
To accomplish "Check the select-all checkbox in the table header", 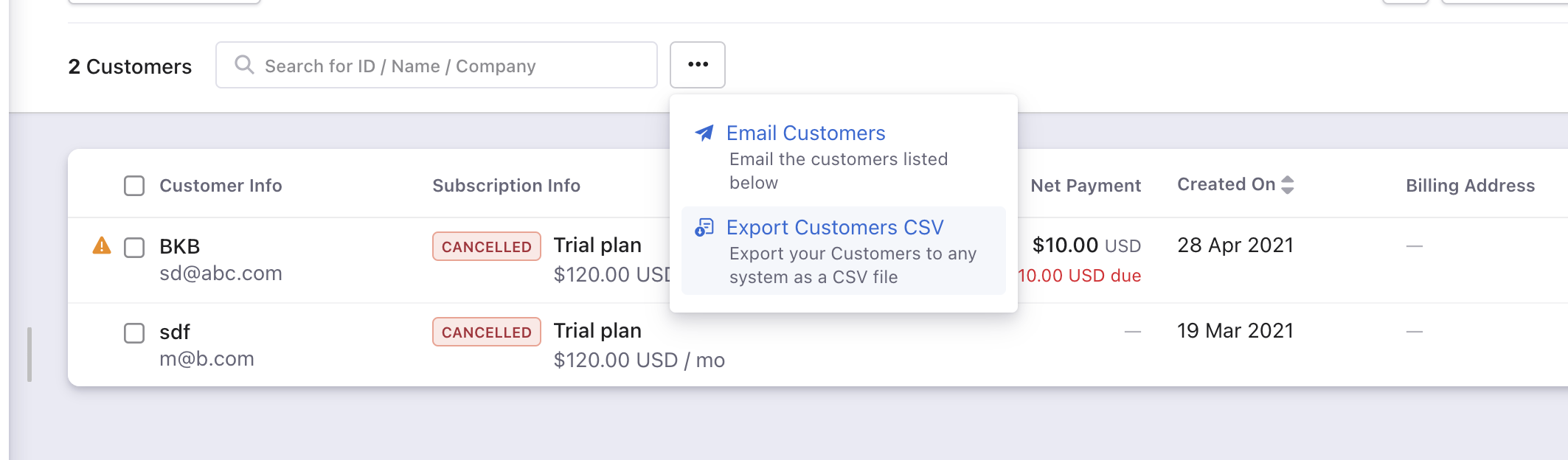I will [134, 186].
